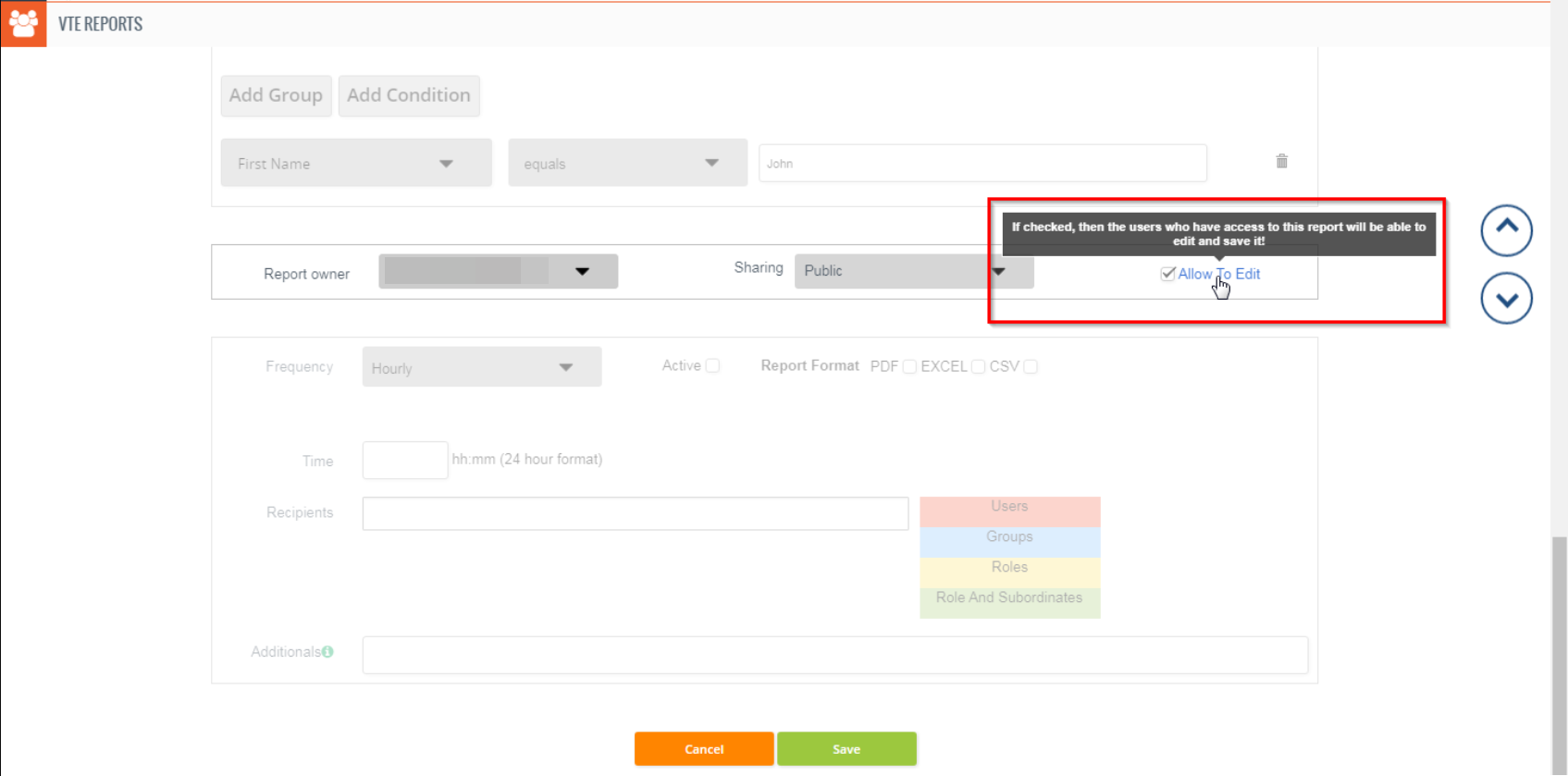This screenshot has width=1568, height=776.
Task: Open the equals operator dropdown
Action: click(x=627, y=163)
